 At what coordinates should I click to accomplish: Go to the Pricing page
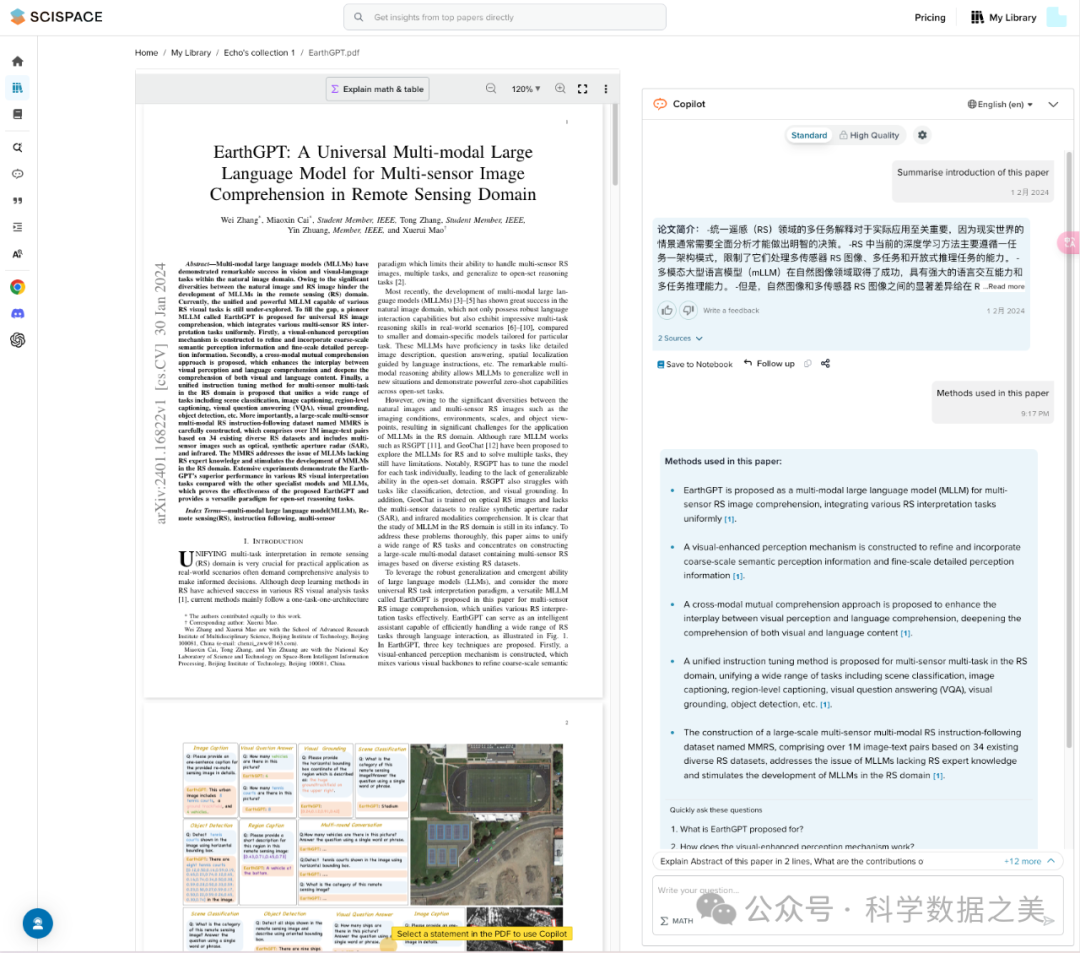tap(929, 17)
